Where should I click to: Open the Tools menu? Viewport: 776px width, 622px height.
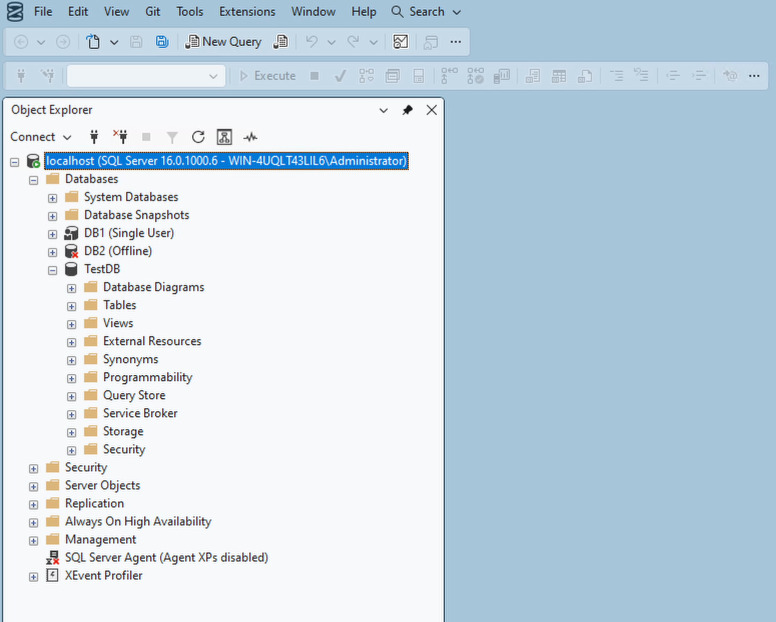coord(190,11)
